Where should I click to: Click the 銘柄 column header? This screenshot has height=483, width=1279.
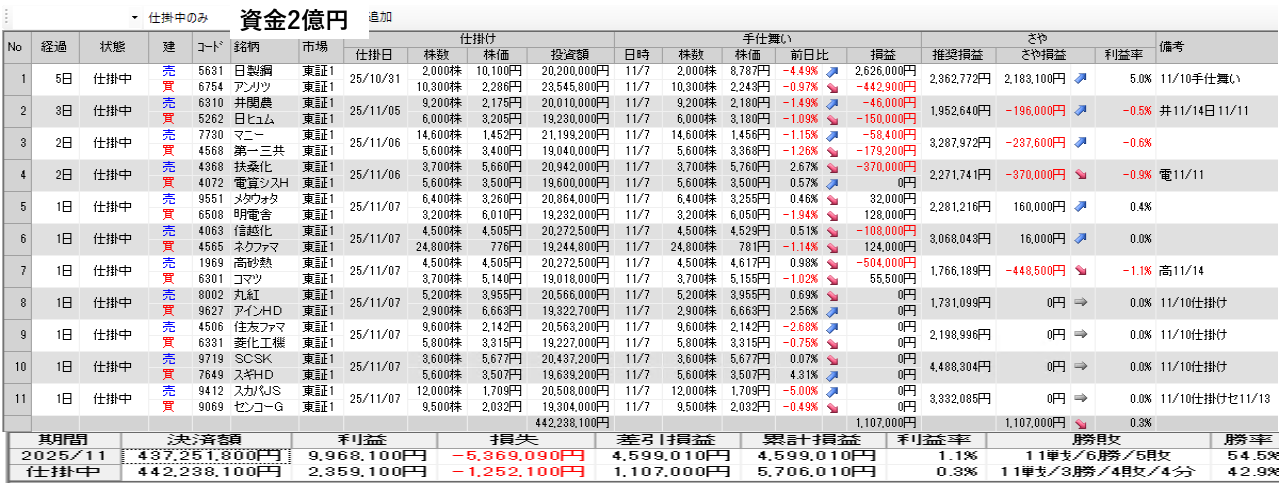point(263,46)
